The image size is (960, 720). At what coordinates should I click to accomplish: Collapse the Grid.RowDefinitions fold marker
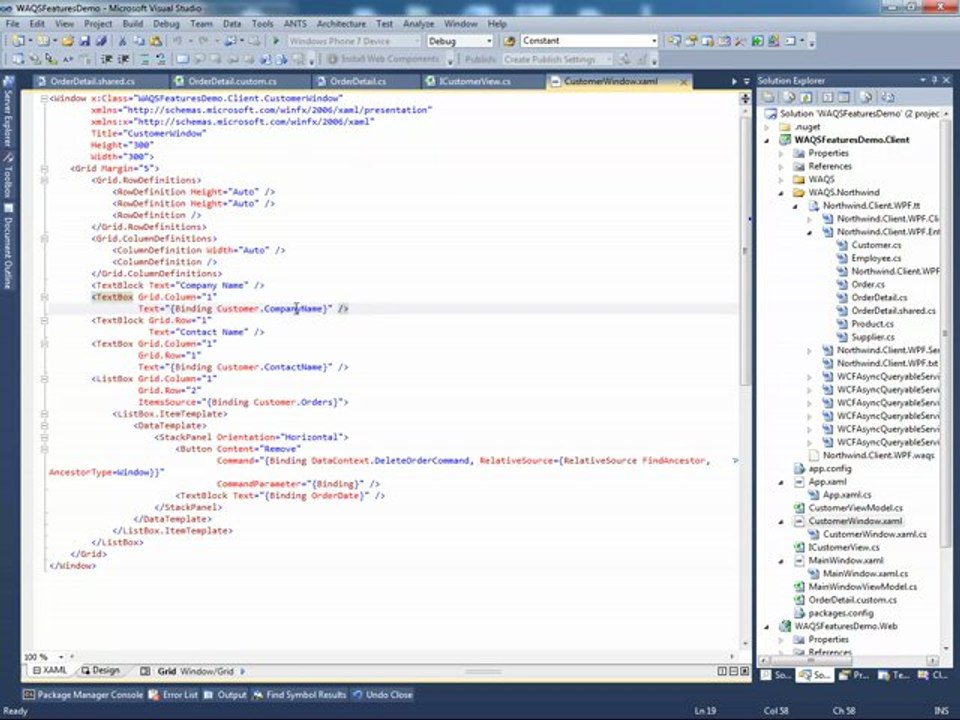(44, 180)
